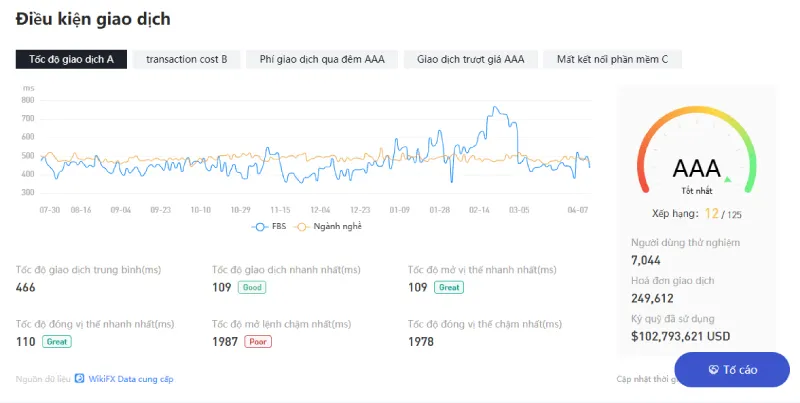Click the Tốc độ mở lệnh chậm nhất label
The width and height of the screenshot is (800, 403).
[x=282, y=324]
